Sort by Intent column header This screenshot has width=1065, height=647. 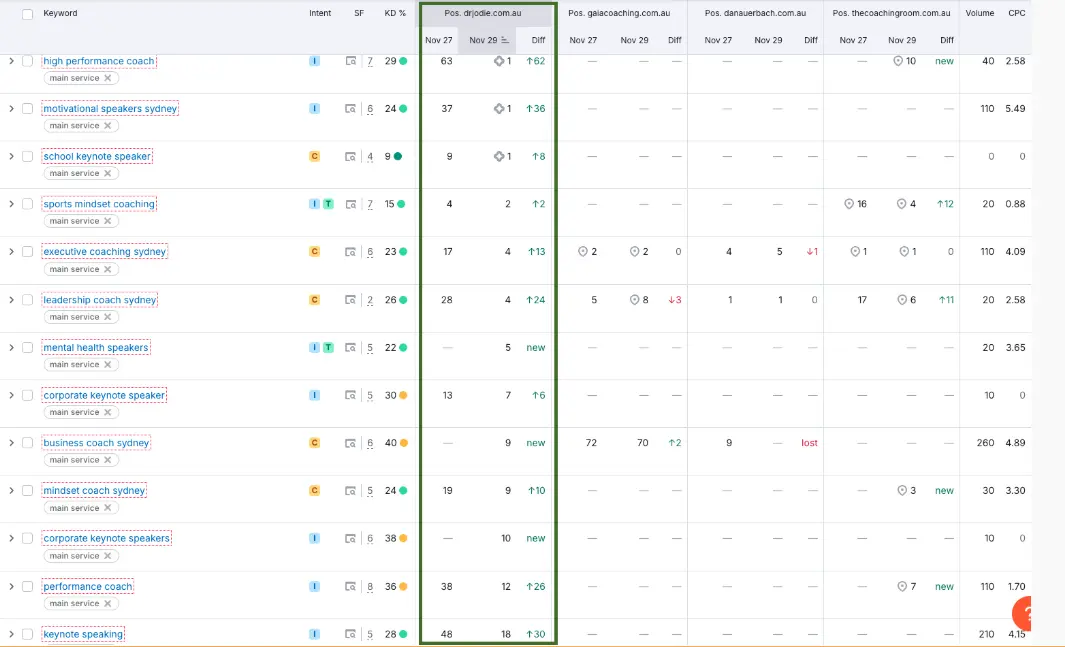click(x=320, y=13)
